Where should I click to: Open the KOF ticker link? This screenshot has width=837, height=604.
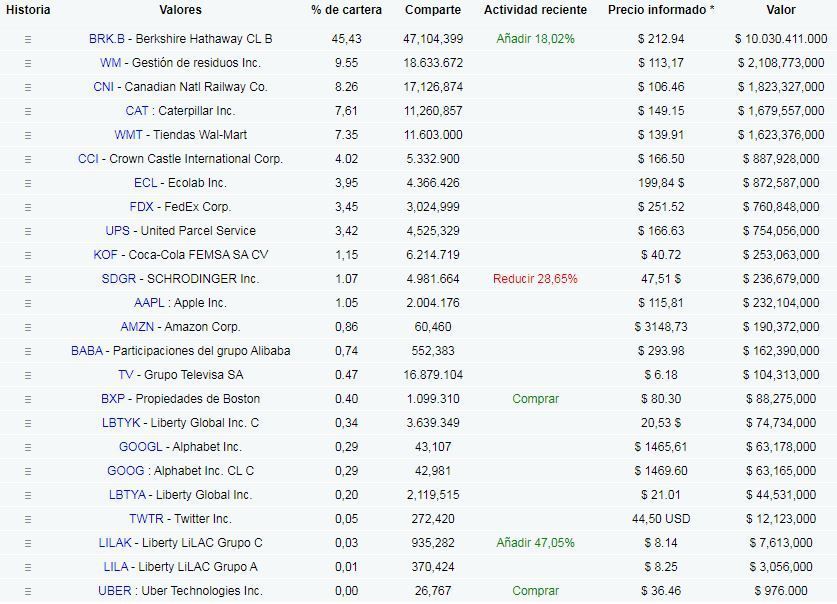click(x=105, y=255)
